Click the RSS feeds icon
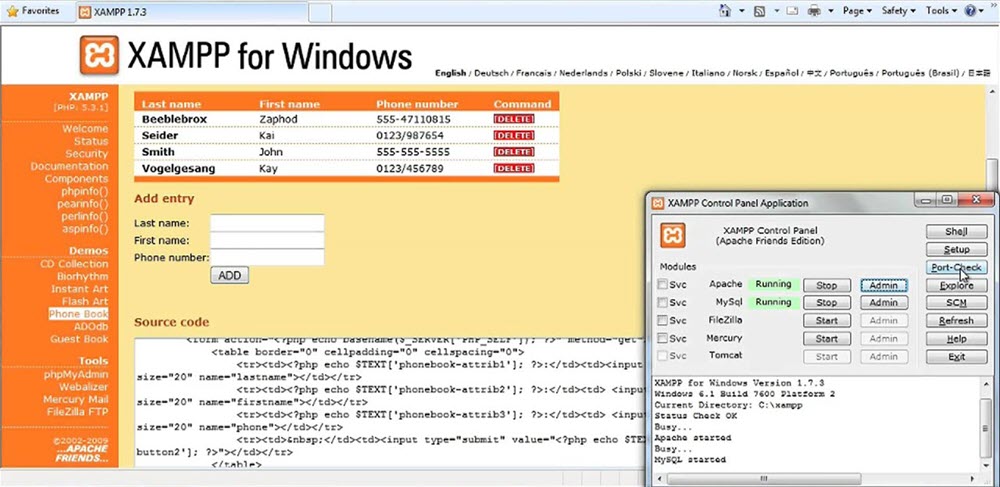The width and height of the screenshot is (1000, 487). point(759,11)
